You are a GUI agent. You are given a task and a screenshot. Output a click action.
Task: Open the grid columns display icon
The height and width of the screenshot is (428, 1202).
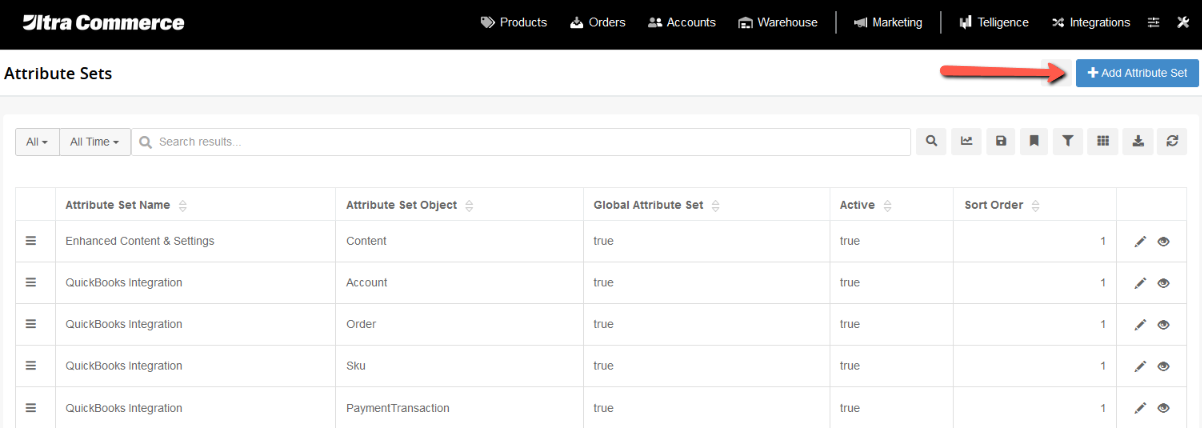[1103, 142]
